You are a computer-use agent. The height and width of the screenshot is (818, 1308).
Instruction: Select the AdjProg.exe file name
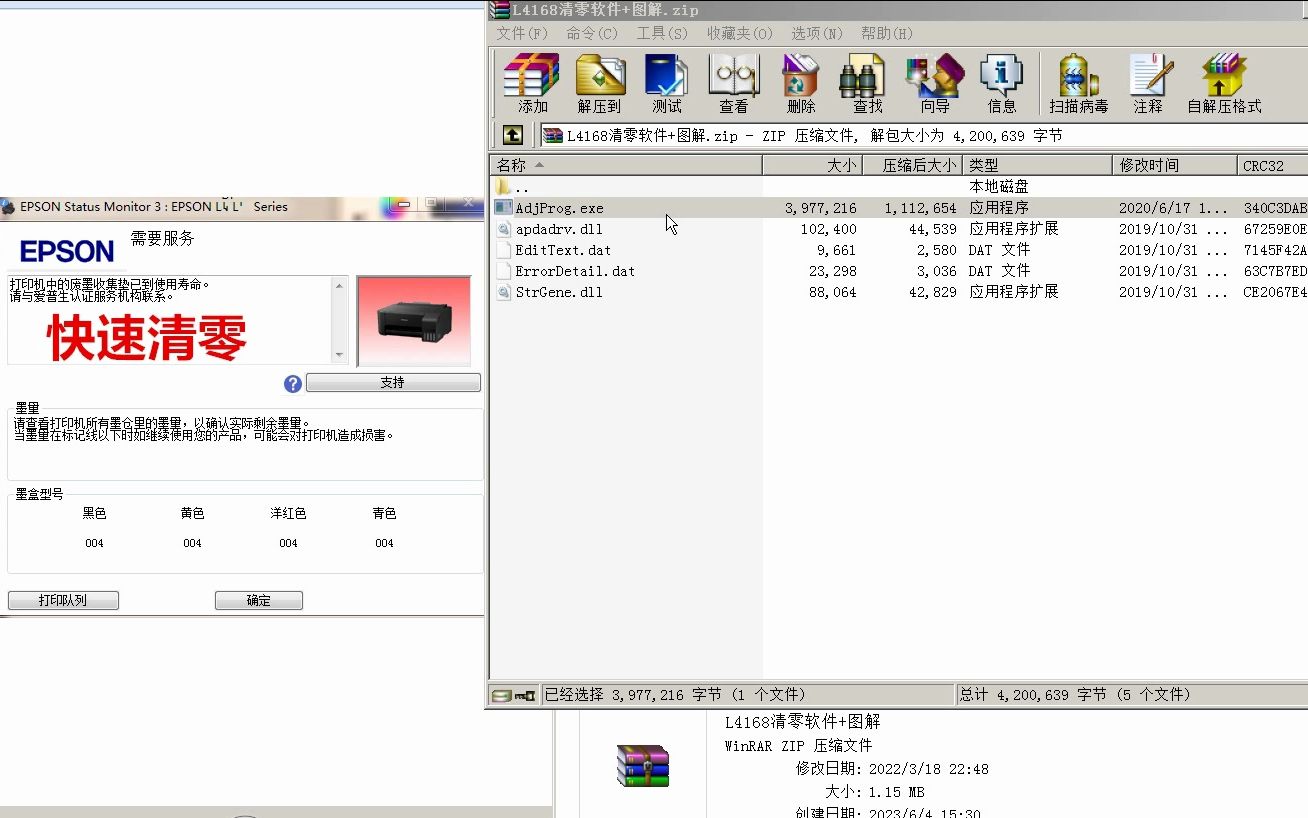559,208
